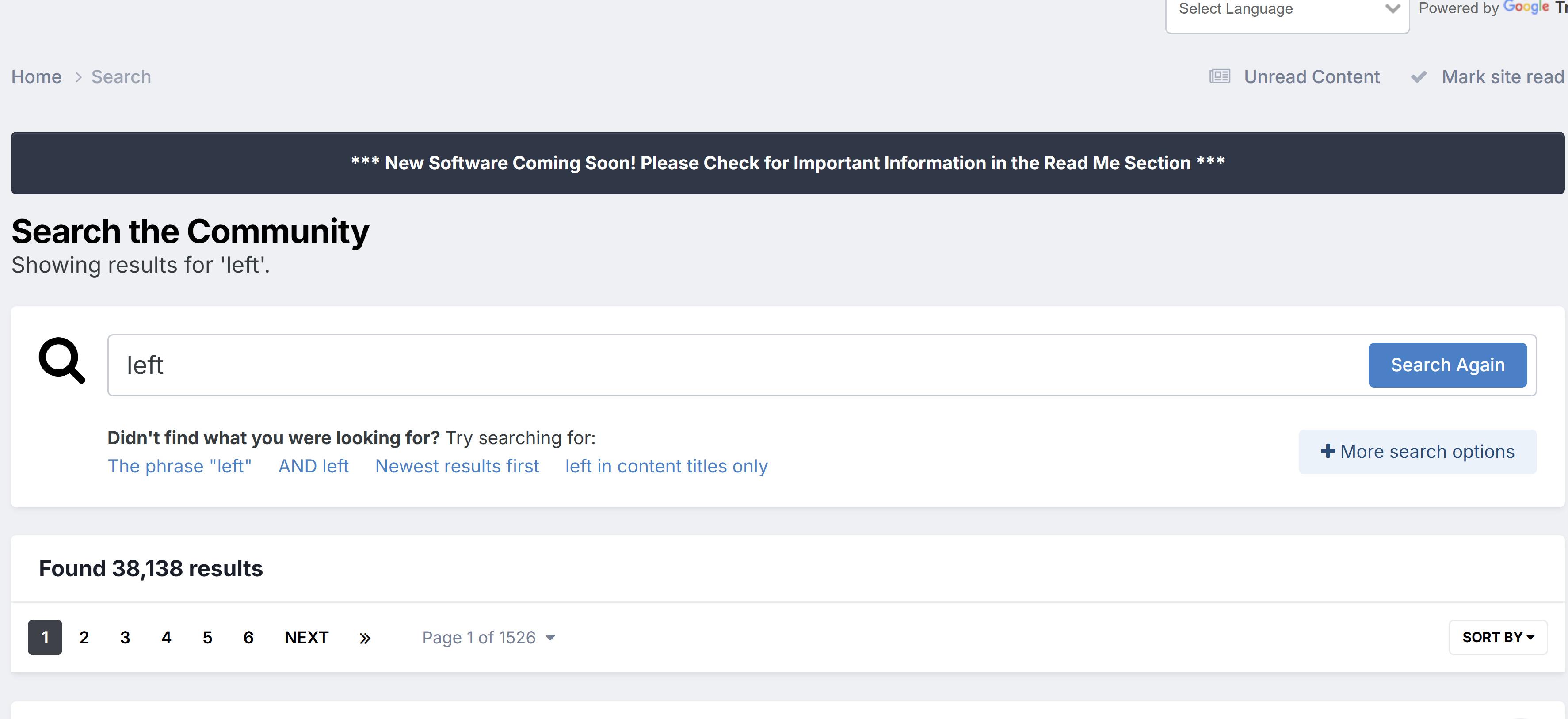
Task: Click the AND left suggestion link
Action: coord(313,466)
